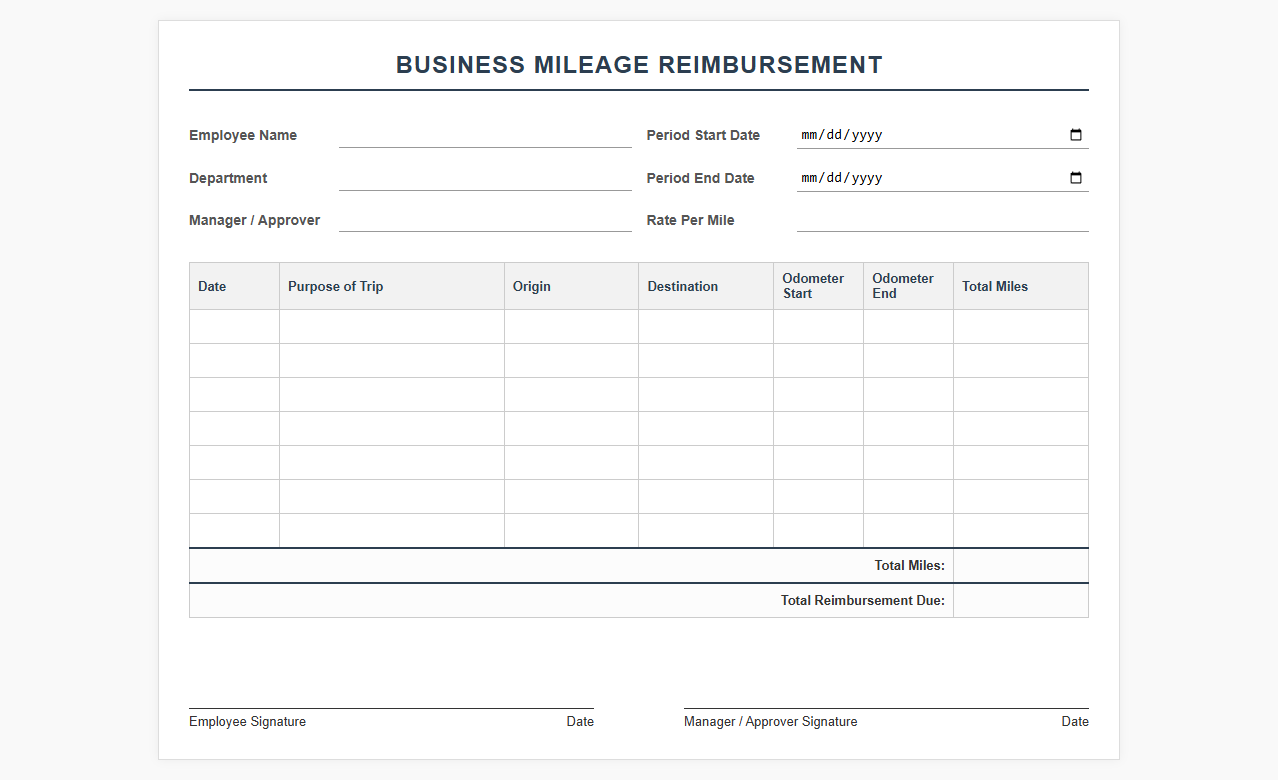Select first row Origin cell
This screenshot has height=780, width=1278.
coord(571,327)
